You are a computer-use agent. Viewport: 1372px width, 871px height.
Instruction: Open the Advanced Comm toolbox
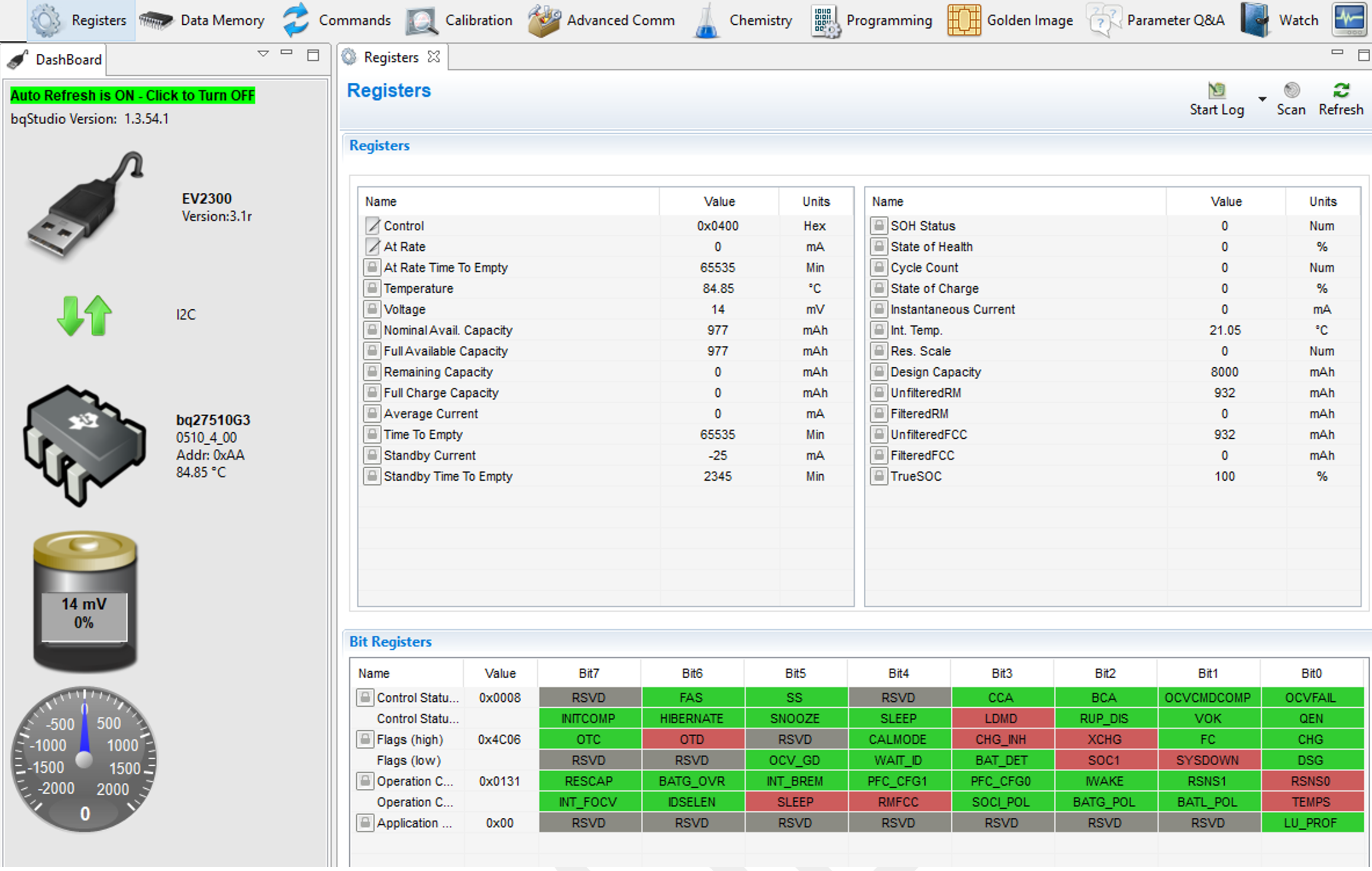(544, 20)
